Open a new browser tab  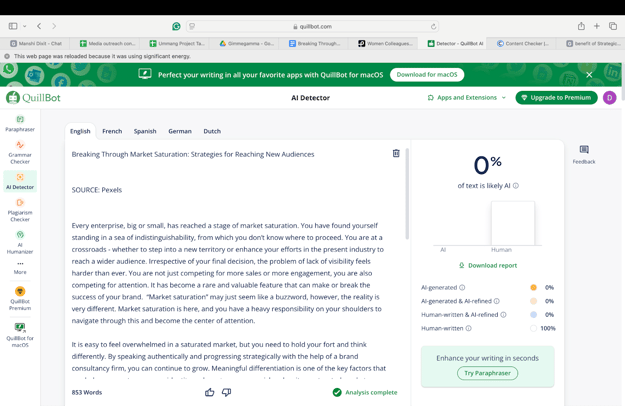(597, 26)
